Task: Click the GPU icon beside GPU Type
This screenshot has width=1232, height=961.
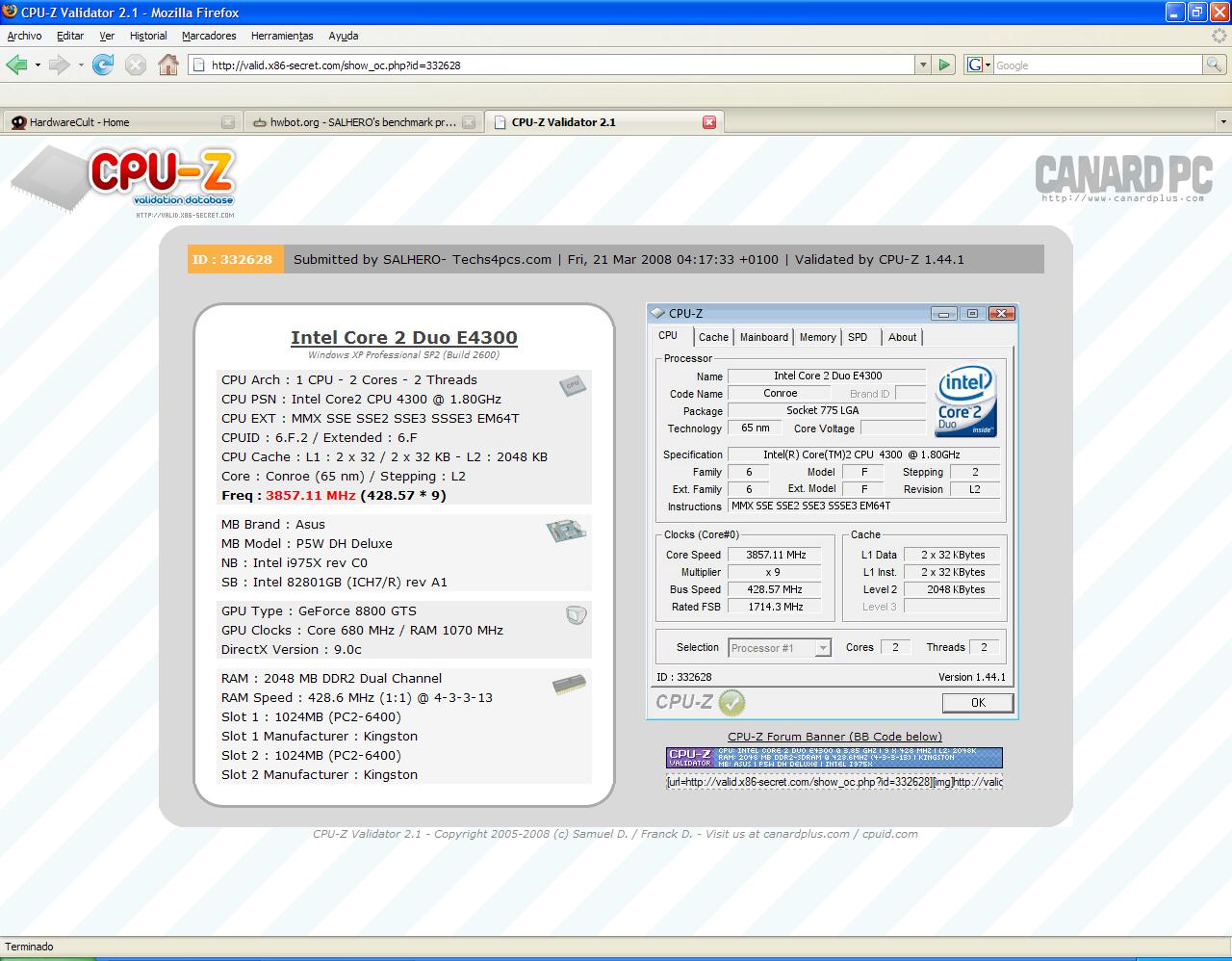Action: (576, 614)
